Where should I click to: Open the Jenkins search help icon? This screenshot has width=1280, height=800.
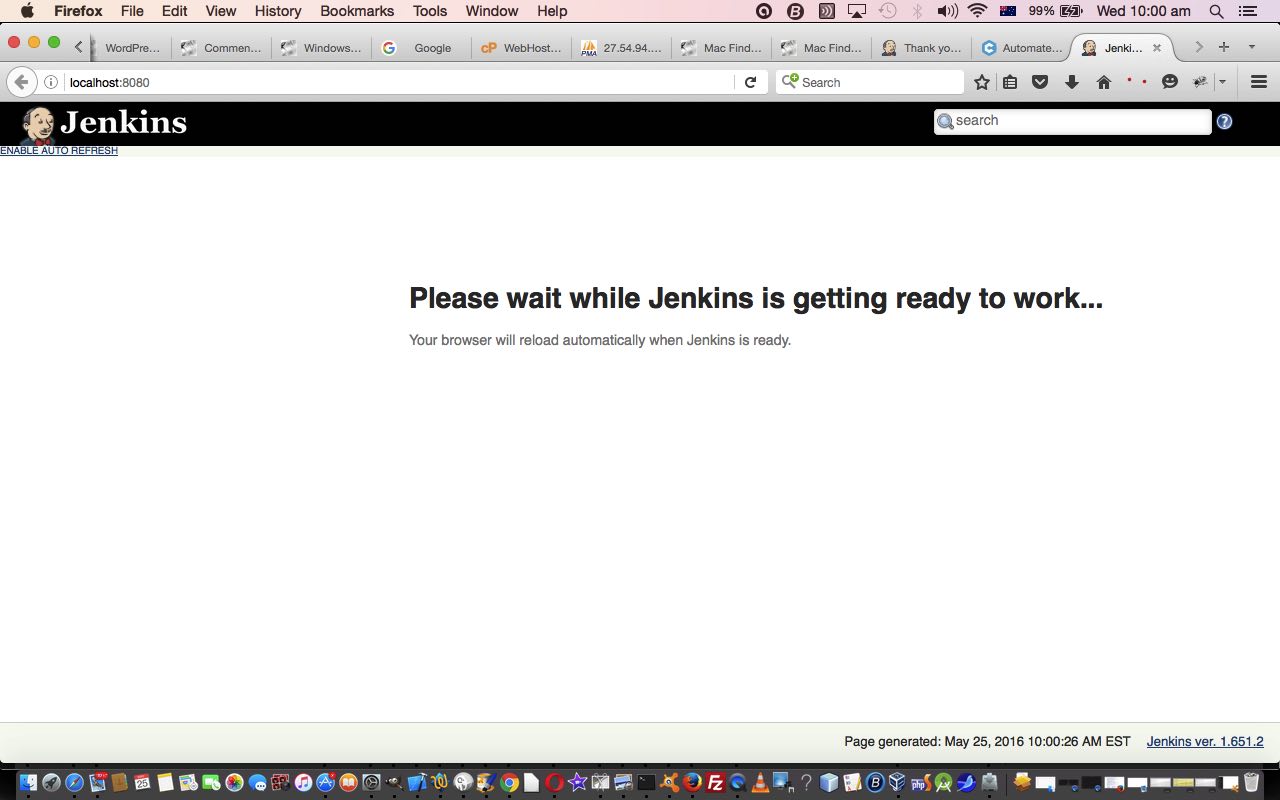tap(1224, 121)
